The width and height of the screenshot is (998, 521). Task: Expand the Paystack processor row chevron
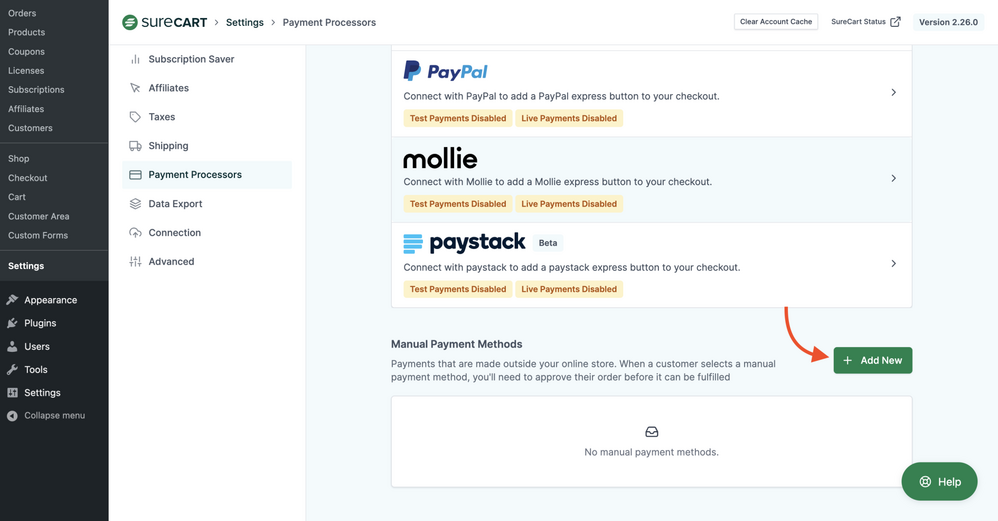tap(893, 264)
